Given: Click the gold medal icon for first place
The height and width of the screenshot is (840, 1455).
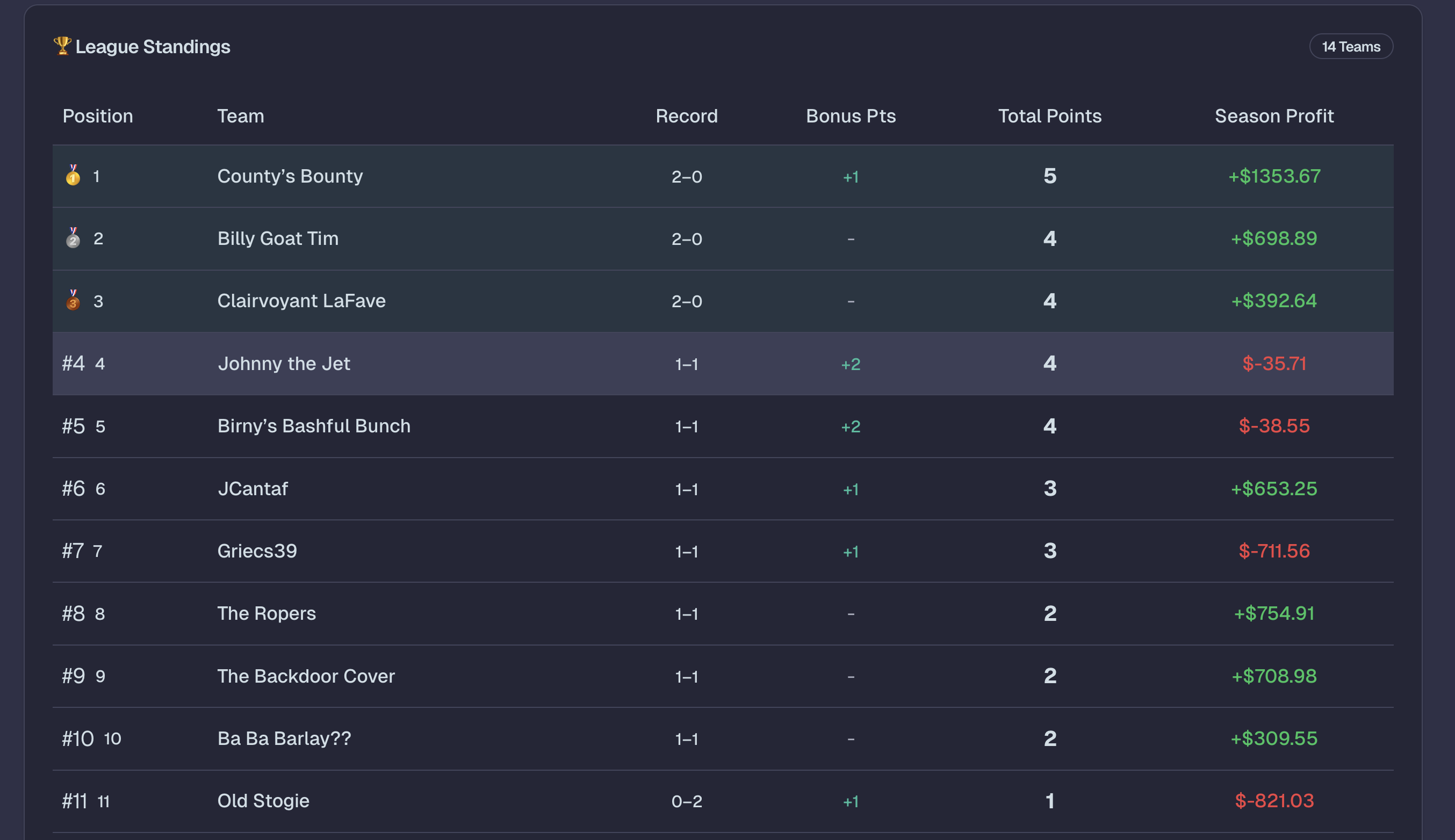Looking at the screenshot, I should [73, 176].
